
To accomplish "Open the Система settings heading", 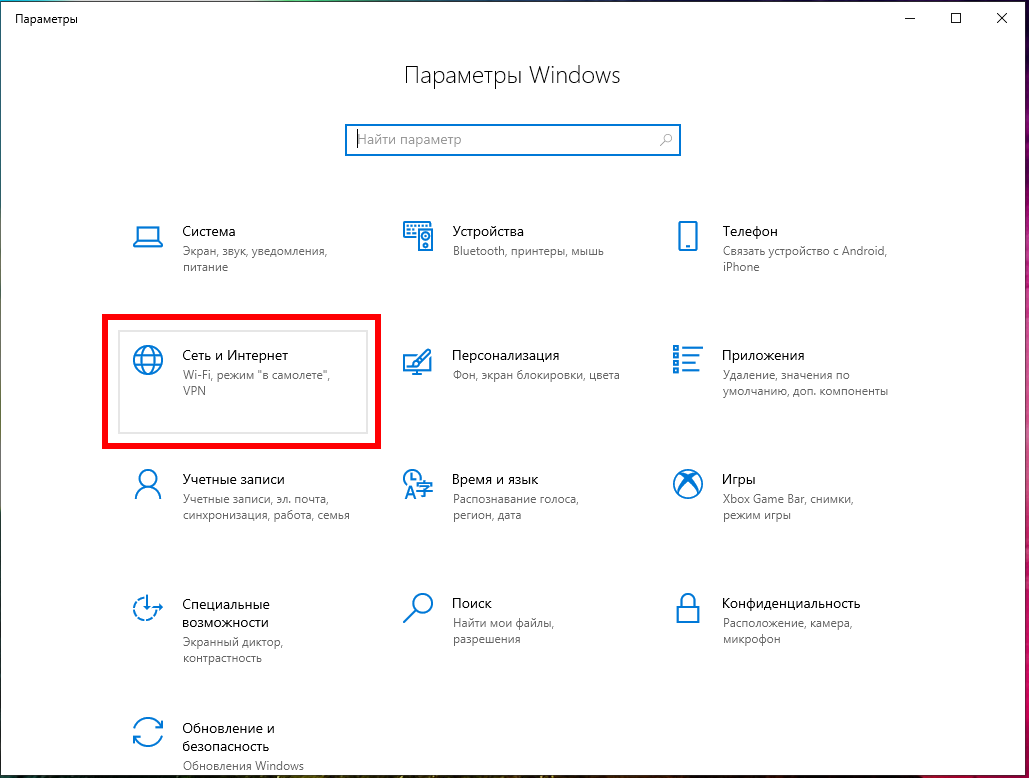I will pyautogui.click(x=209, y=232).
